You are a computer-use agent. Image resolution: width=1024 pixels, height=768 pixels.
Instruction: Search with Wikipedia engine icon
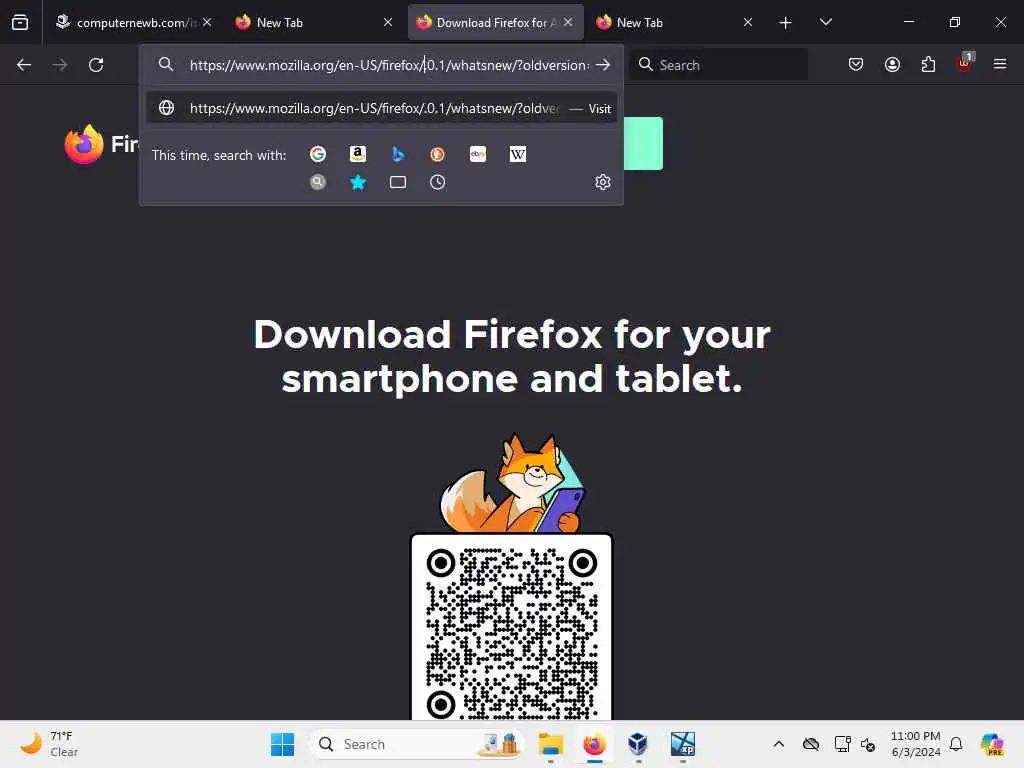(518, 154)
